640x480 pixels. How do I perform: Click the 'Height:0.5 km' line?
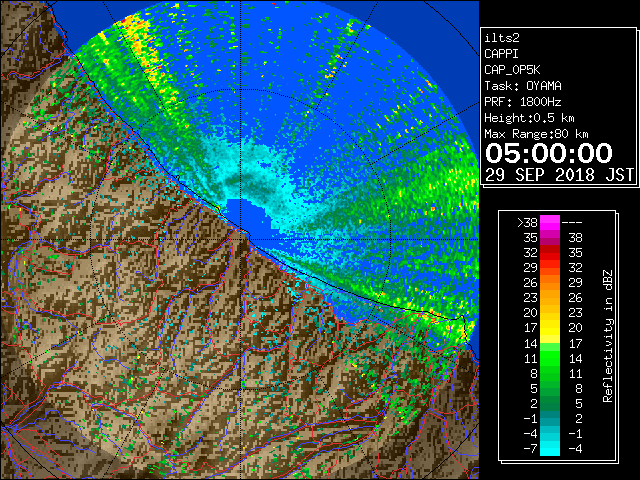pos(529,118)
